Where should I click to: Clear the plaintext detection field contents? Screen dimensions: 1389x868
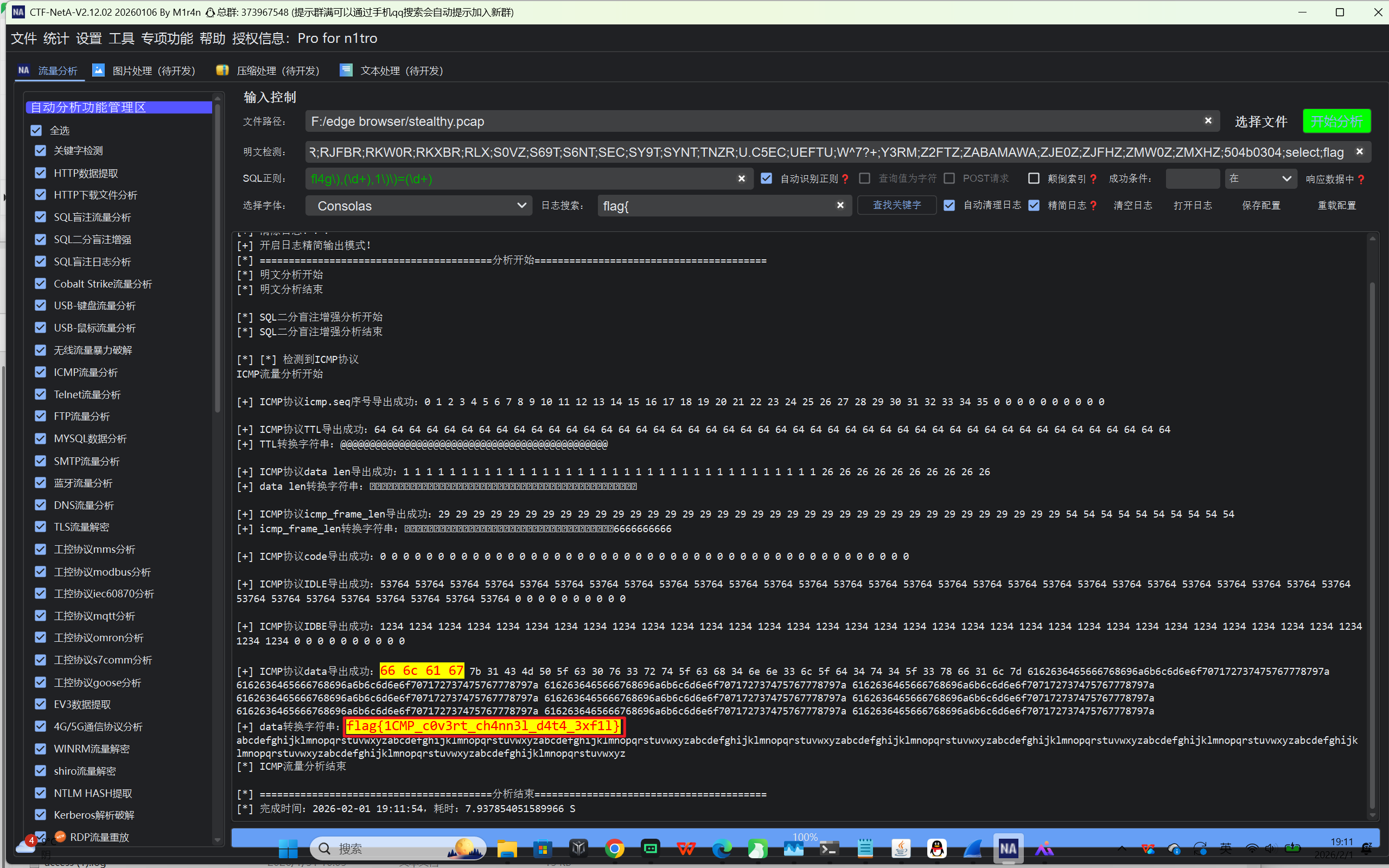tap(1359, 151)
